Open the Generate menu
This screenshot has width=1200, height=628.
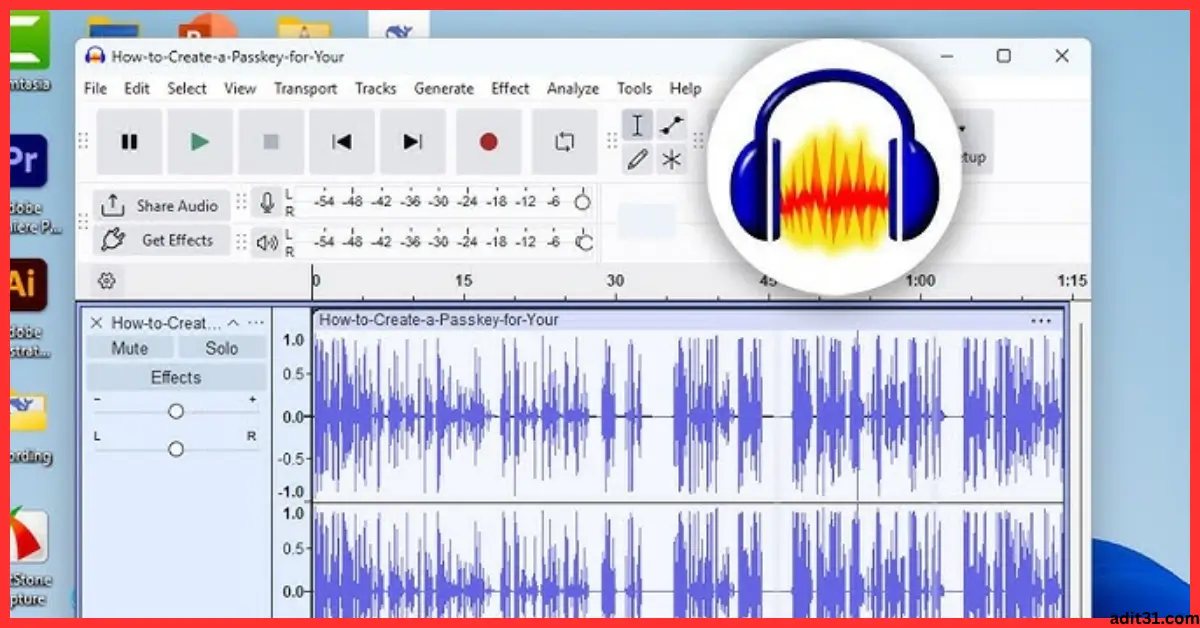tap(444, 89)
